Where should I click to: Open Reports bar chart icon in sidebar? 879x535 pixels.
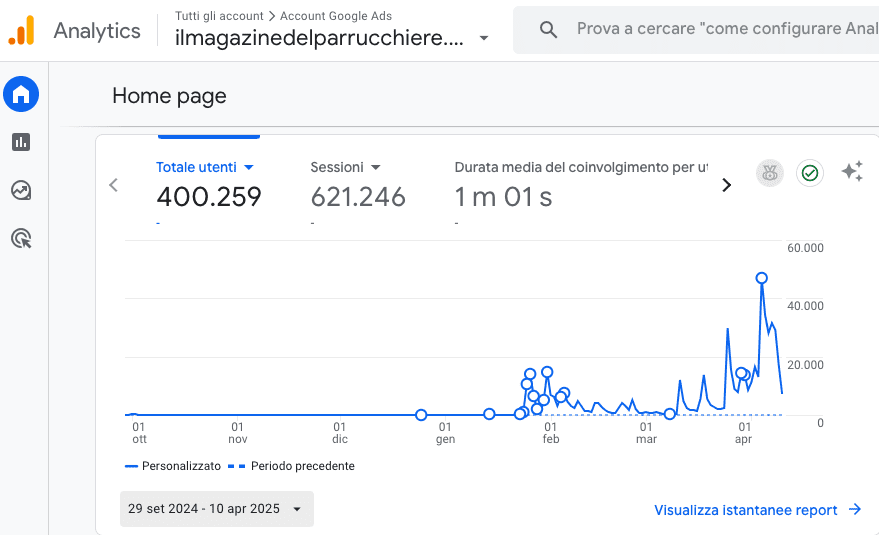21,142
